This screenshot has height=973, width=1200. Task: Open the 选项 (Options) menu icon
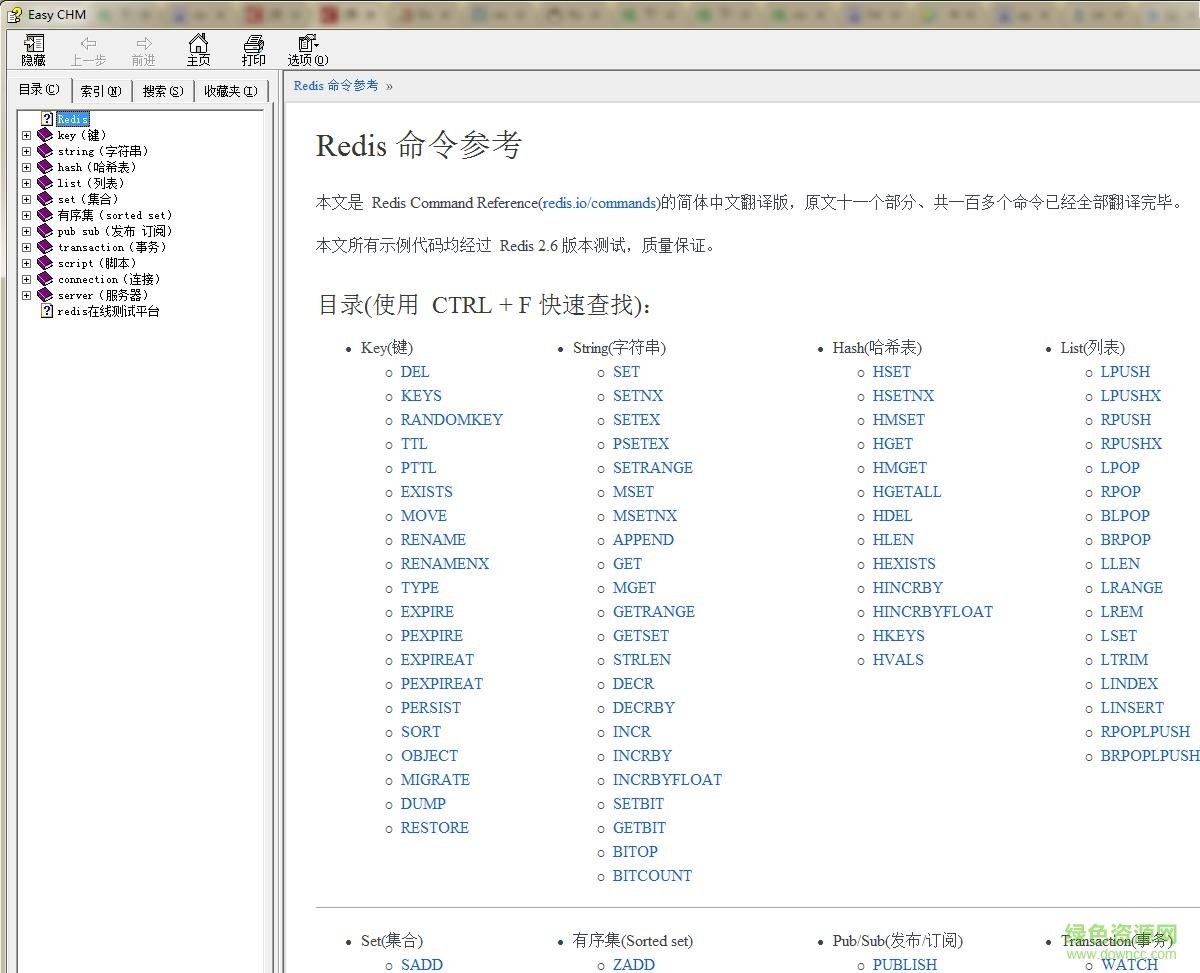[x=307, y=48]
